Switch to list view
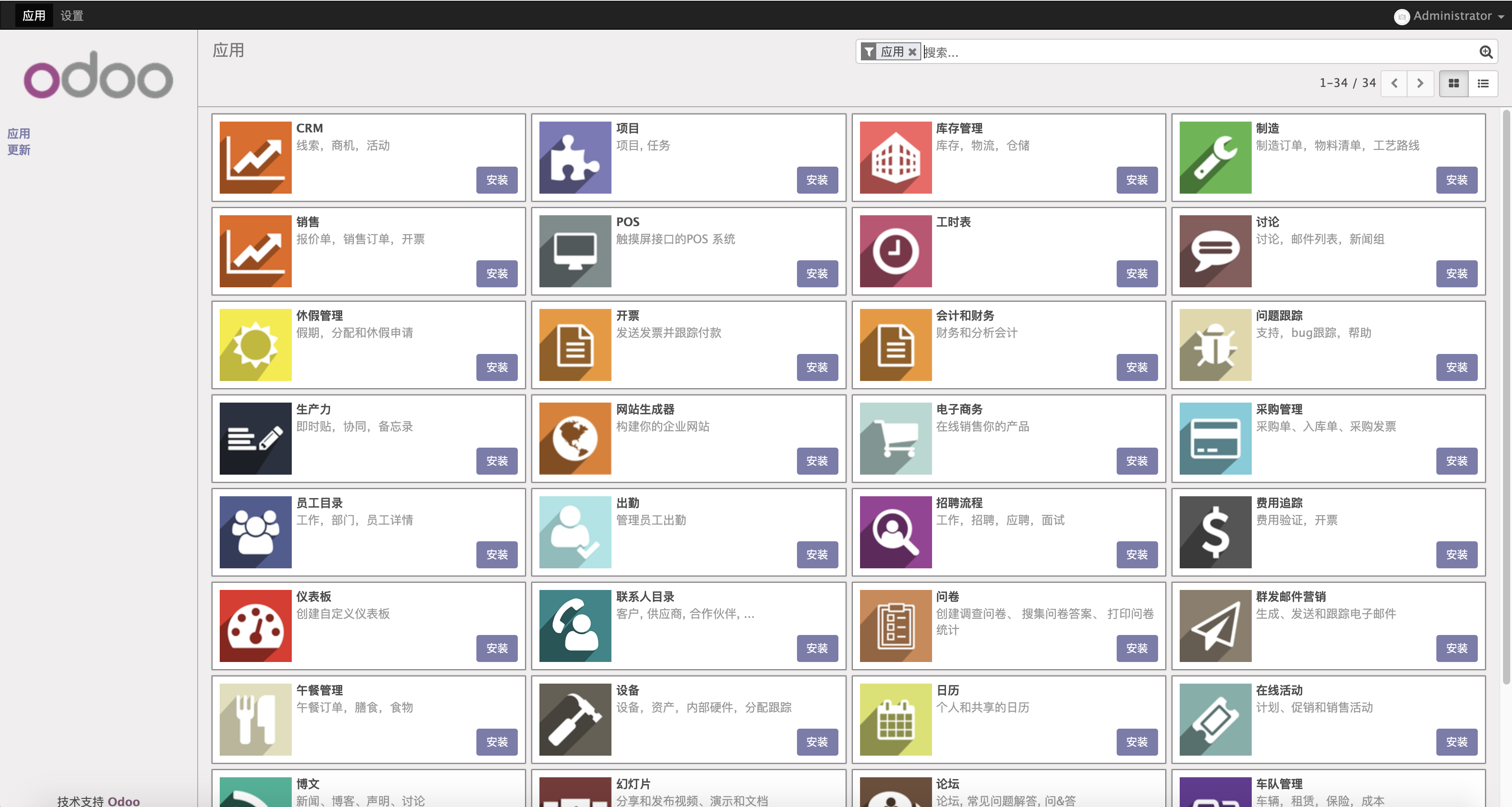 [x=1483, y=83]
